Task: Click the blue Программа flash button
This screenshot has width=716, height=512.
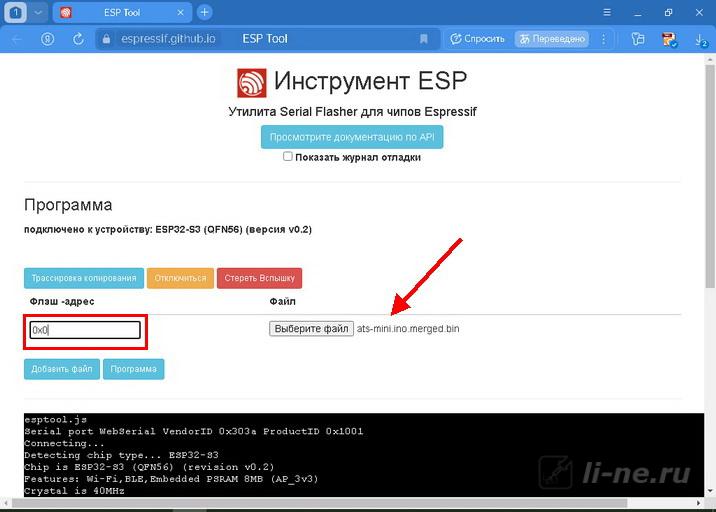Action: point(133,369)
